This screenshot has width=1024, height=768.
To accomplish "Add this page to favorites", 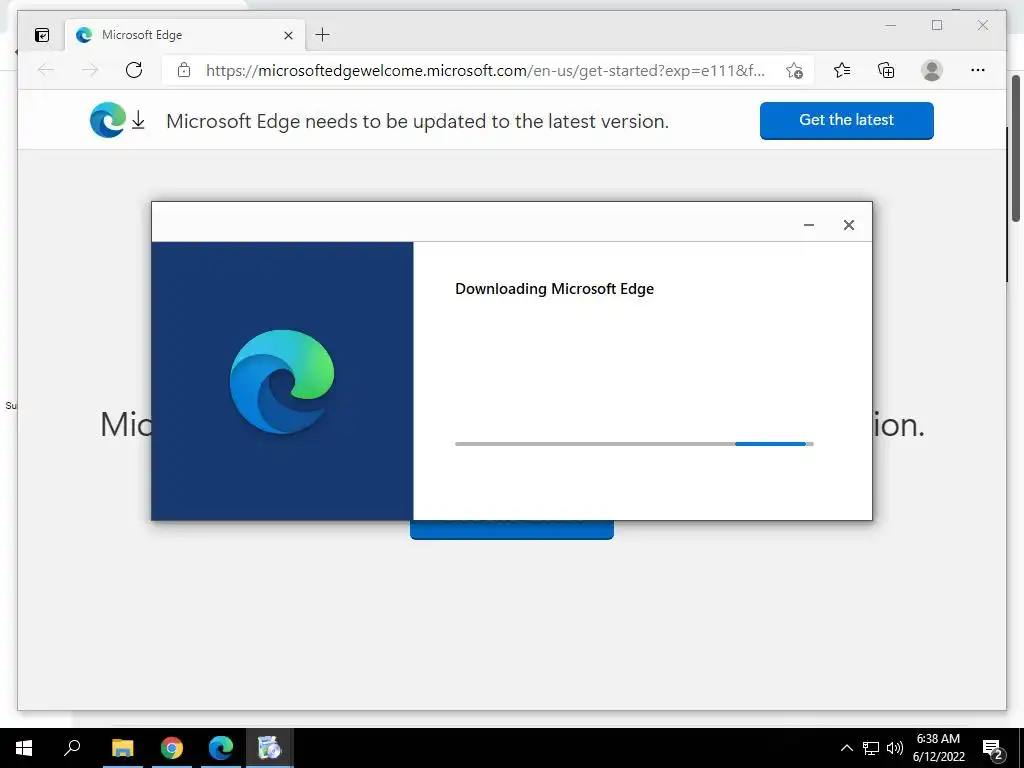I will click(794, 71).
